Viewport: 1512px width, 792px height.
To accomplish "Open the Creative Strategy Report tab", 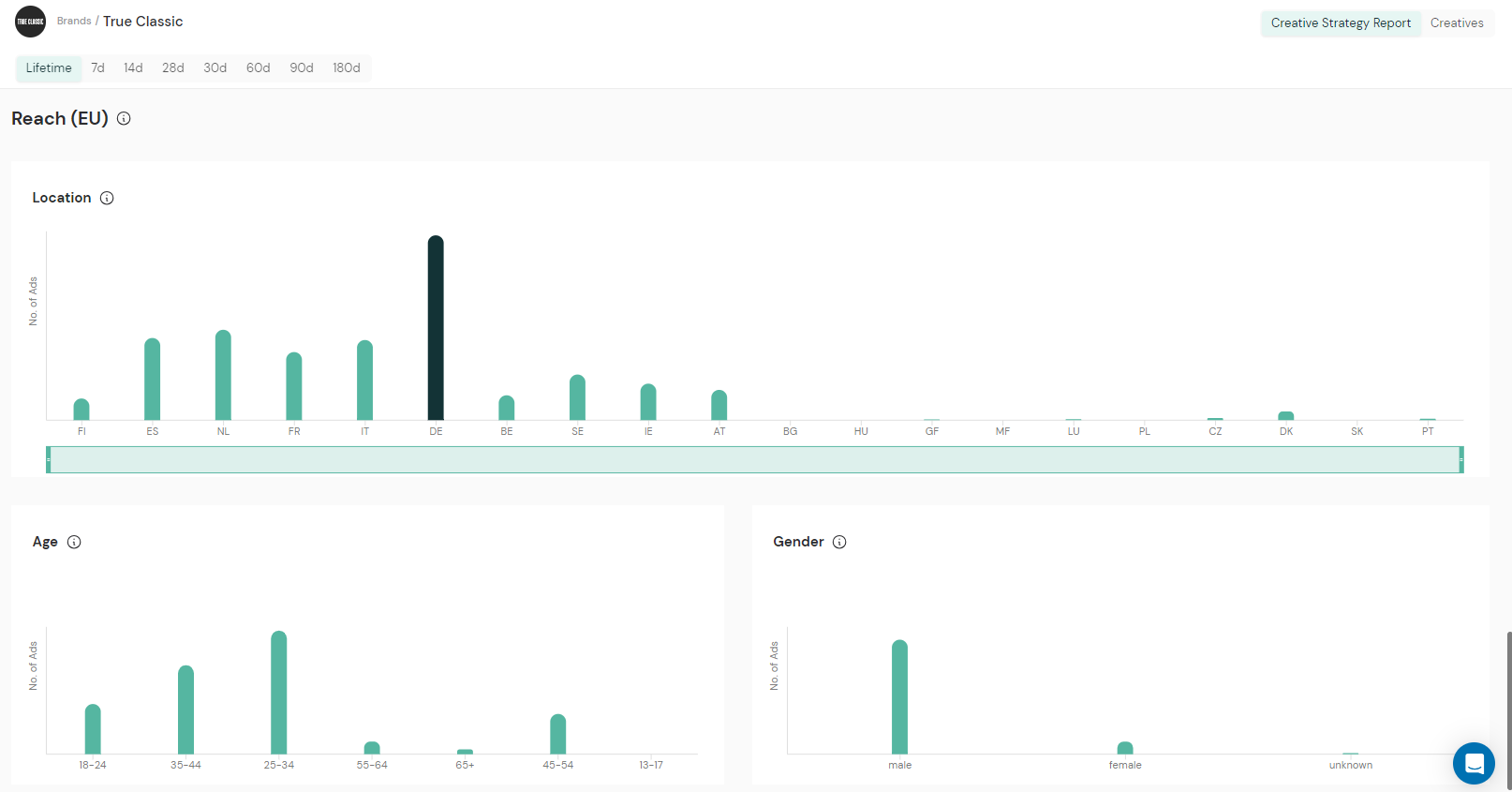I will coord(1340,23).
